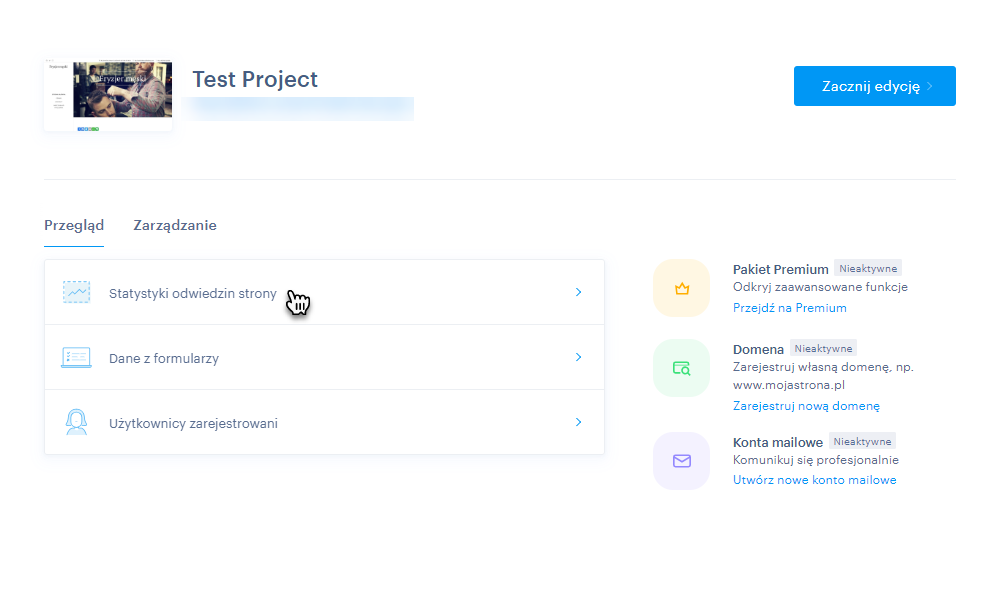The height and width of the screenshot is (598, 984).
Task: Follow the Utwórz nowe konto mailowe link
Action: click(815, 480)
